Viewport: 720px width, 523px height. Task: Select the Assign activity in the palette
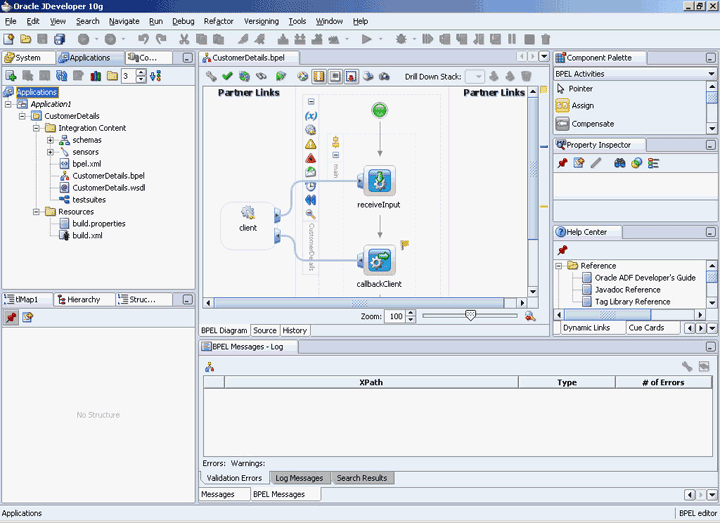click(582, 106)
